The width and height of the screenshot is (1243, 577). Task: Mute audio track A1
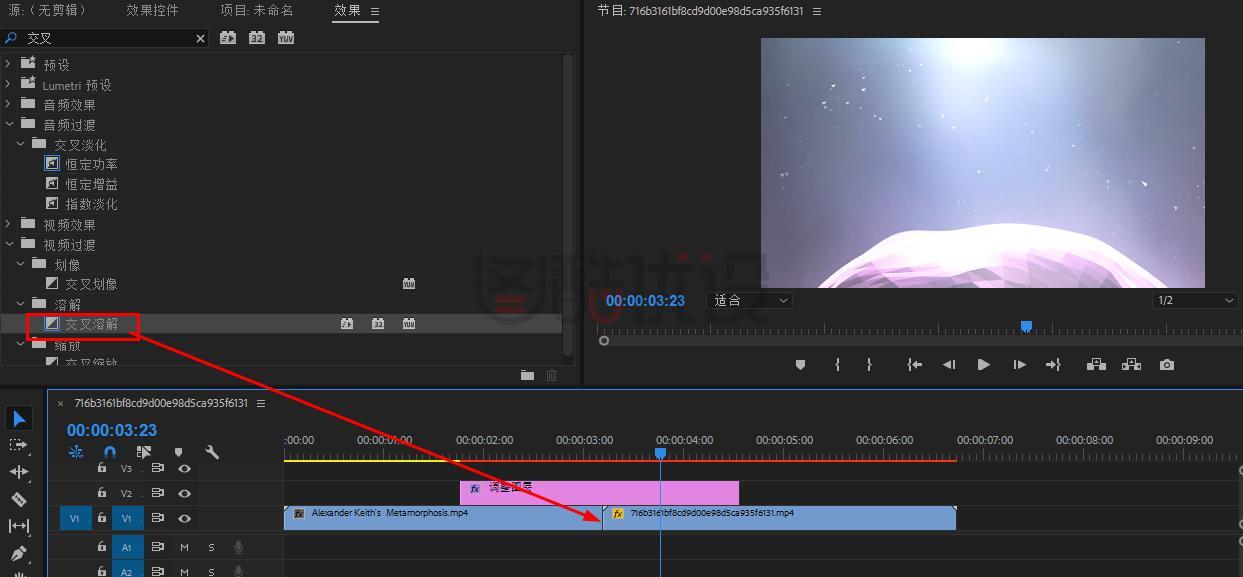(185, 547)
